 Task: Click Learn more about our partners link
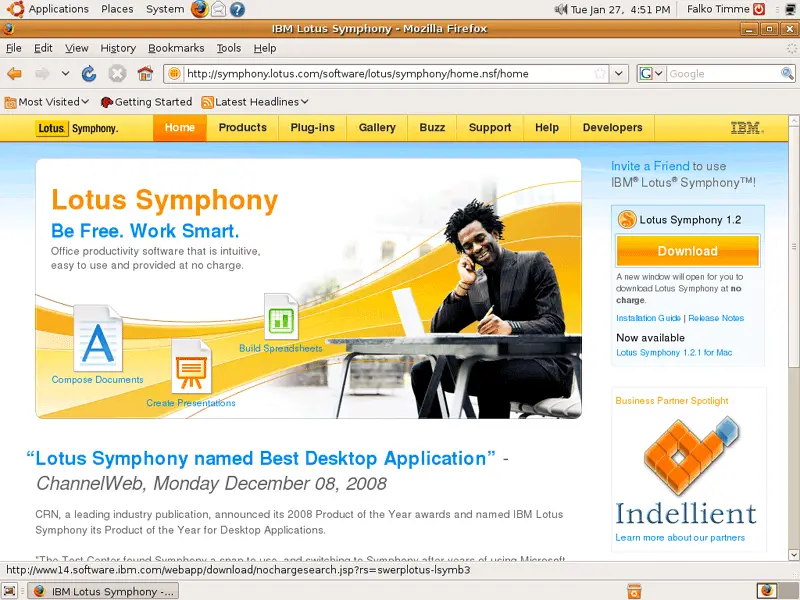(680, 537)
